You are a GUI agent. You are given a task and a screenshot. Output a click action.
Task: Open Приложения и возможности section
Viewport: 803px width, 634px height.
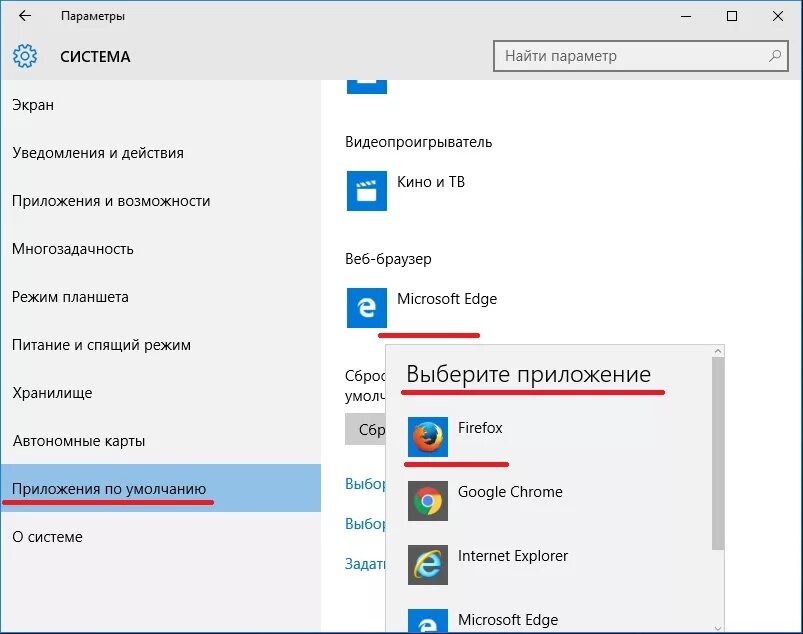pyautogui.click(x=161, y=201)
